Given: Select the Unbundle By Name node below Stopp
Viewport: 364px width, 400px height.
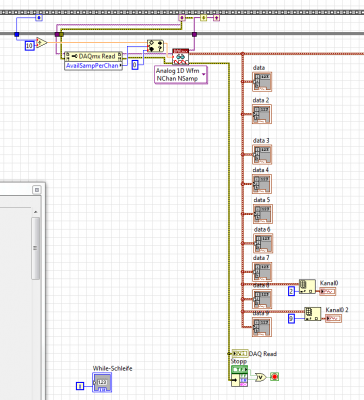Looking at the screenshot, I should click(x=239, y=380).
